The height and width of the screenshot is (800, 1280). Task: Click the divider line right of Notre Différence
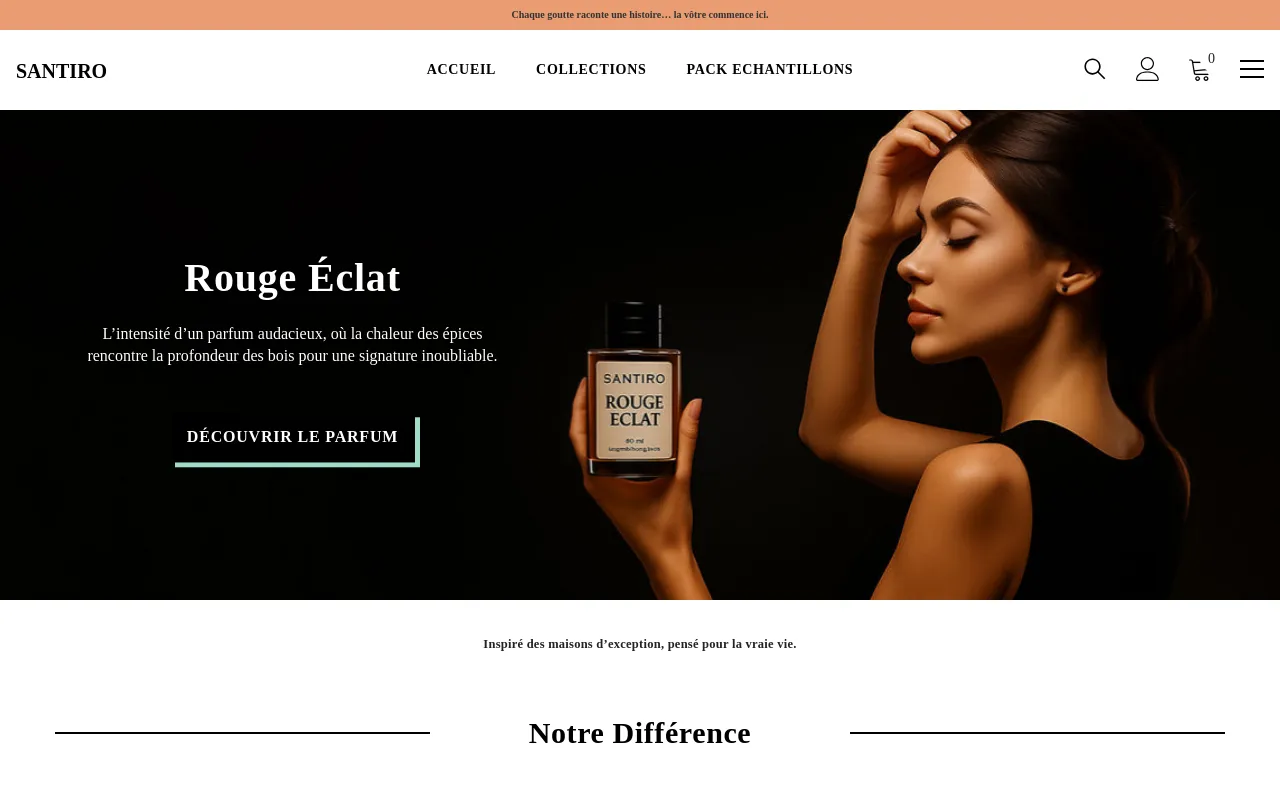pos(1037,733)
